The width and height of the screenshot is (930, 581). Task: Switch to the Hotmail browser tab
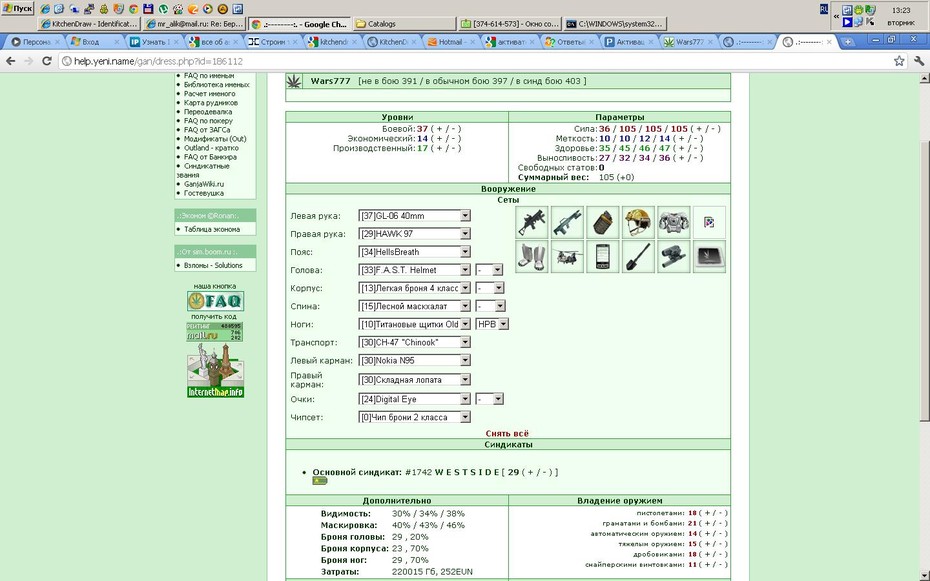pos(451,42)
